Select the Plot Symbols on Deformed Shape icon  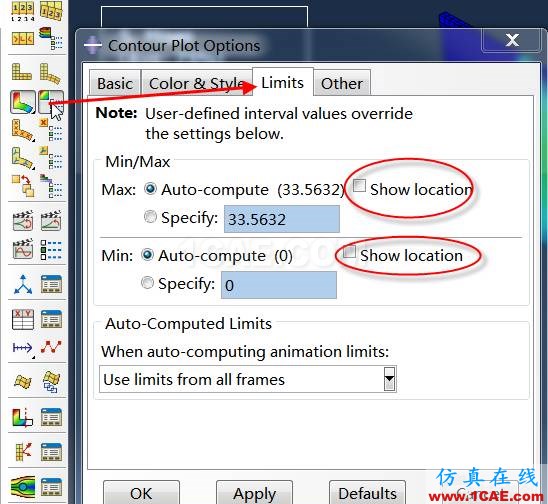click(23, 131)
